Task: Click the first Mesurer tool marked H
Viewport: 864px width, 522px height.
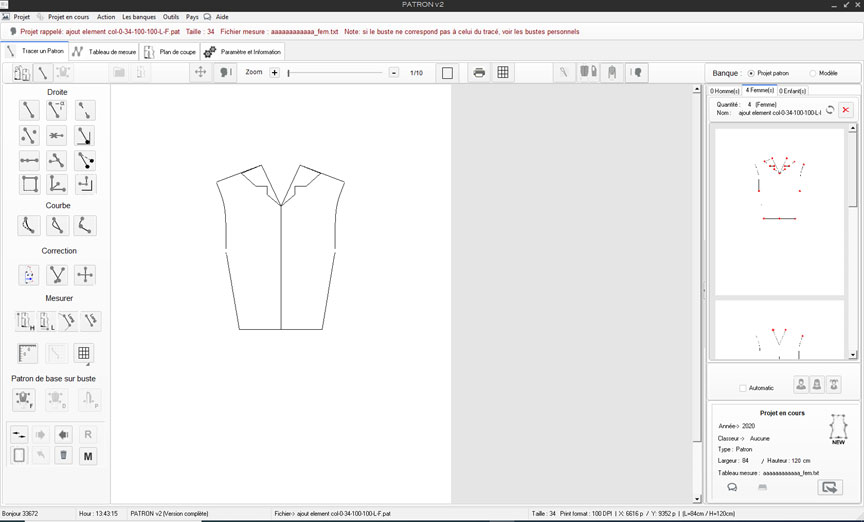Action: pyautogui.click(x=25, y=321)
